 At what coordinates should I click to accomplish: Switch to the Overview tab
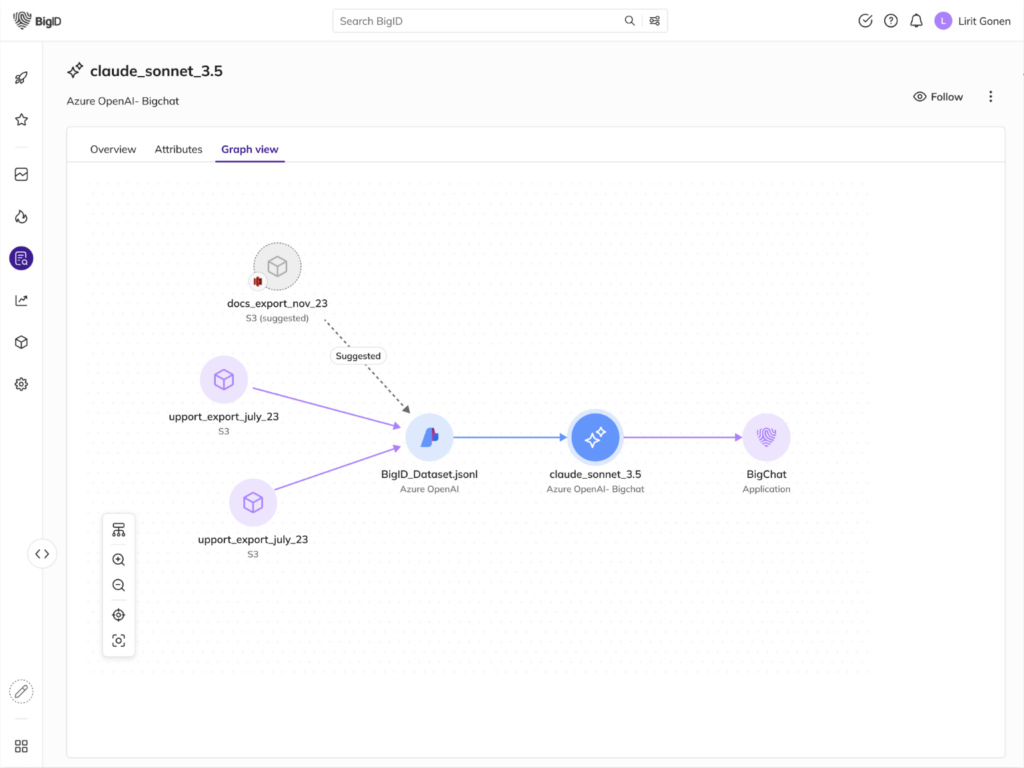(113, 150)
